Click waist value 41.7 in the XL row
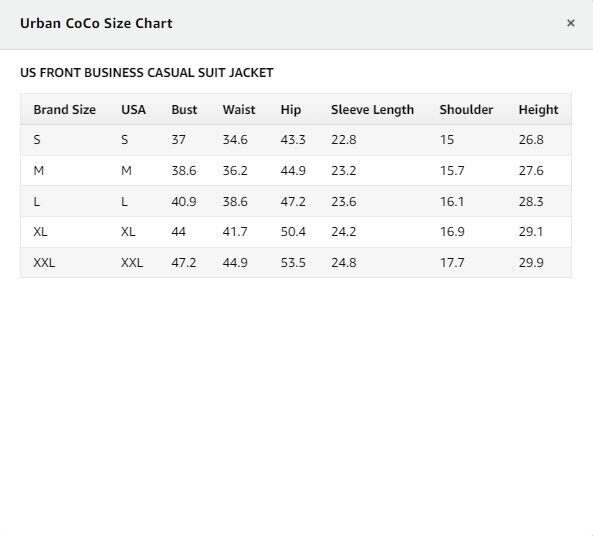Image resolution: width=593 pixels, height=536 pixels. 235,231
